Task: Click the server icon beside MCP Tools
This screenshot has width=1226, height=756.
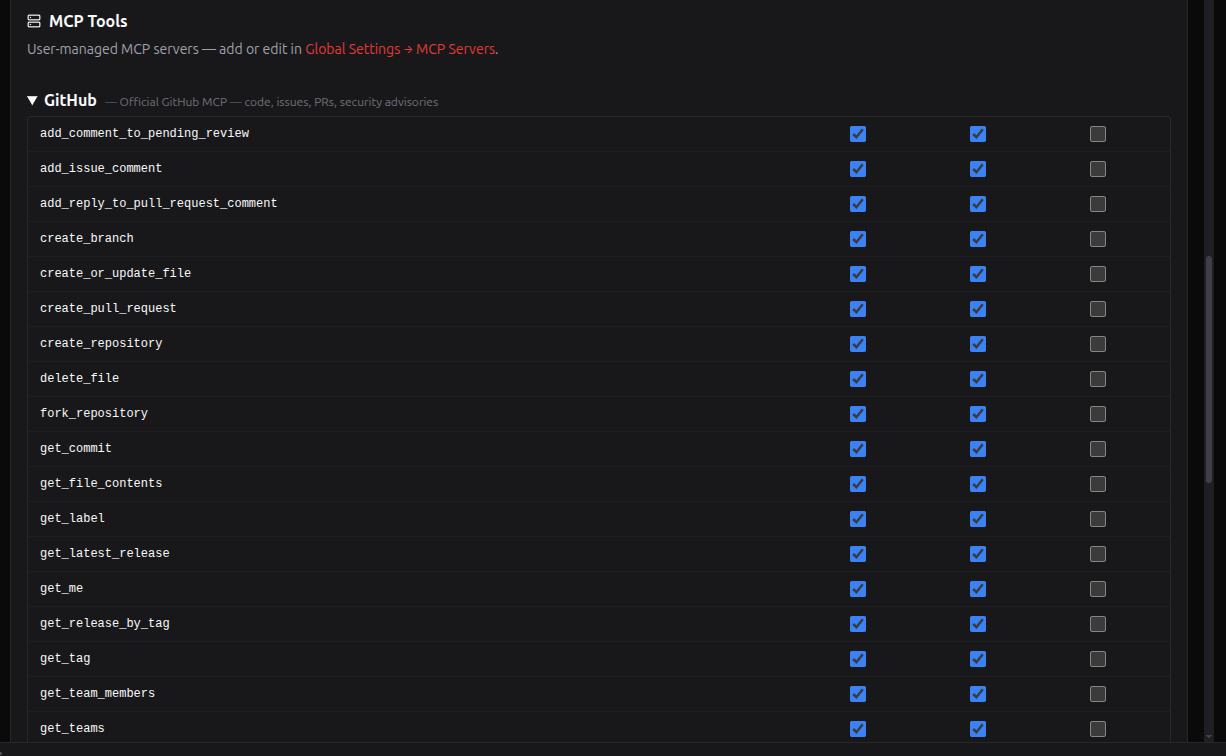Action: click(x=34, y=21)
